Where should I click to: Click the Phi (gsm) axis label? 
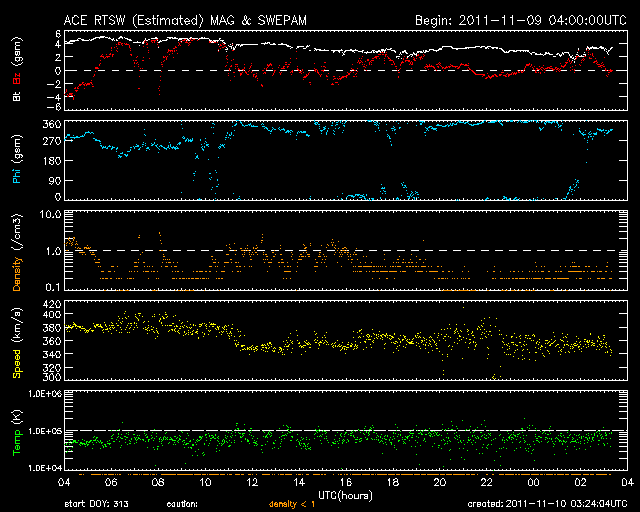(x=17, y=162)
